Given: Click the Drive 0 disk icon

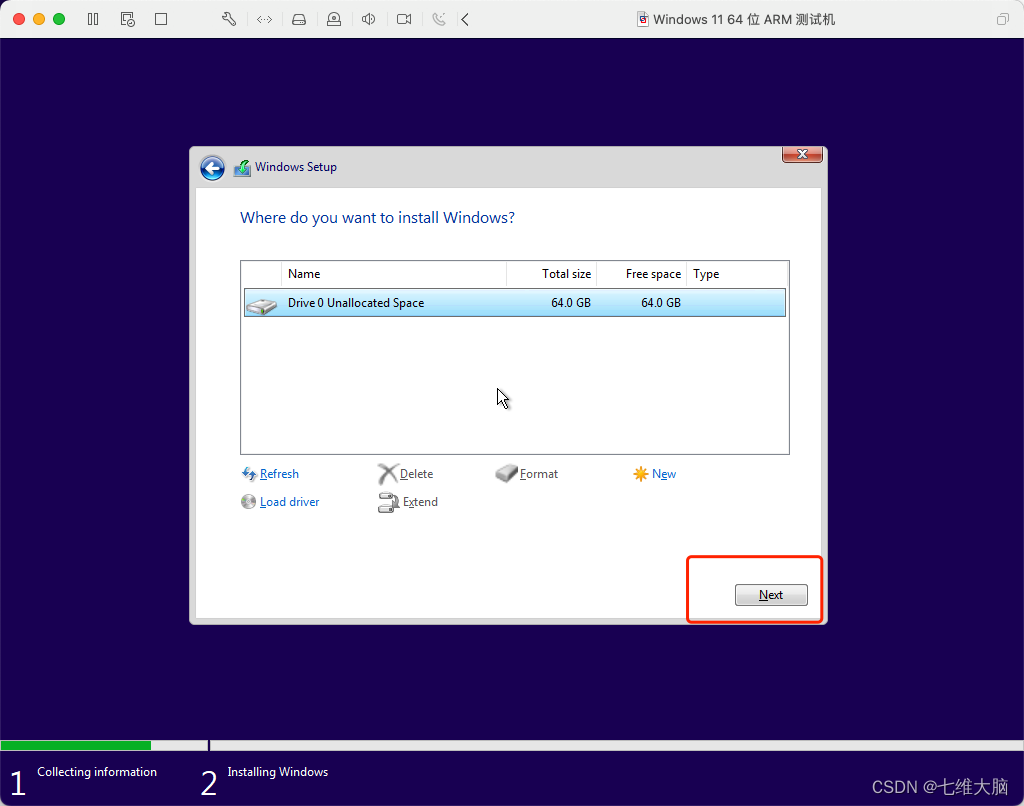Looking at the screenshot, I should coord(262,305).
